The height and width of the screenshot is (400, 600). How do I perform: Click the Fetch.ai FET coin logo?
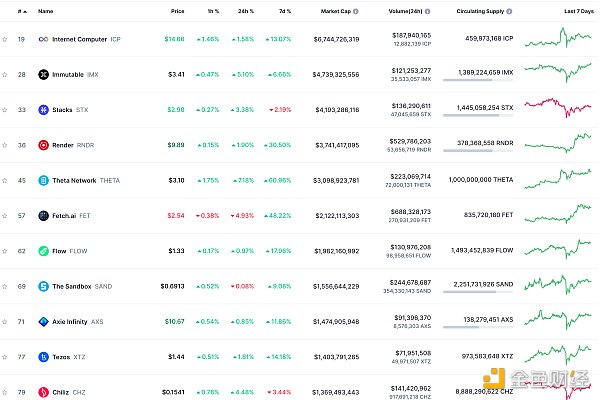pyautogui.click(x=42, y=215)
